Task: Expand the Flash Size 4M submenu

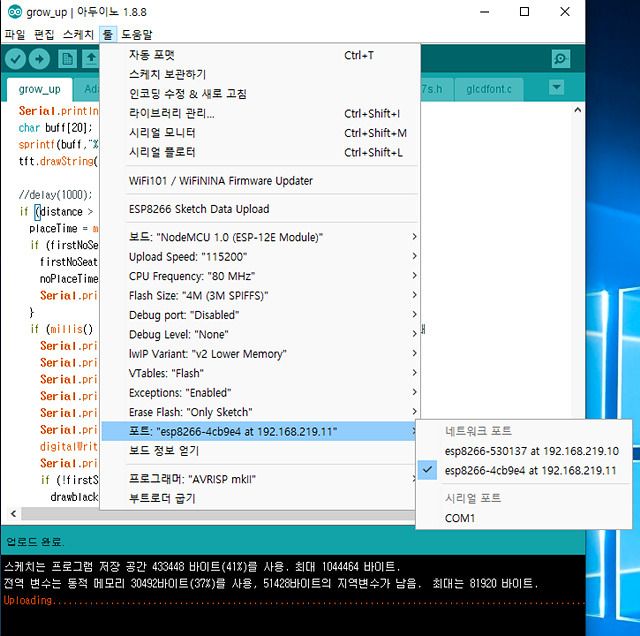Action: [260, 295]
